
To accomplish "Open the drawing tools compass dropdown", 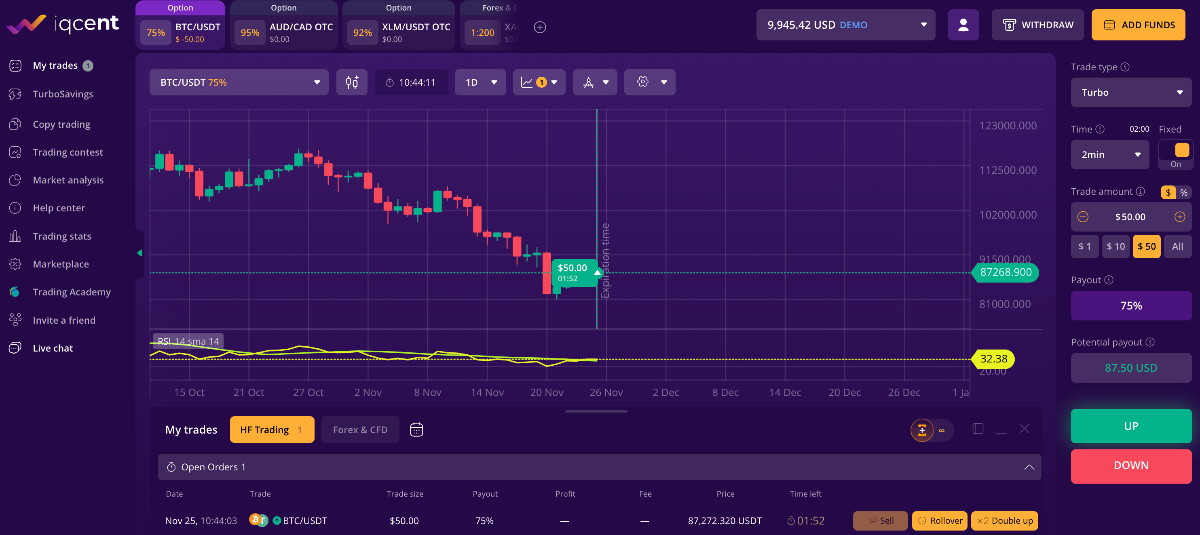I will coord(595,82).
